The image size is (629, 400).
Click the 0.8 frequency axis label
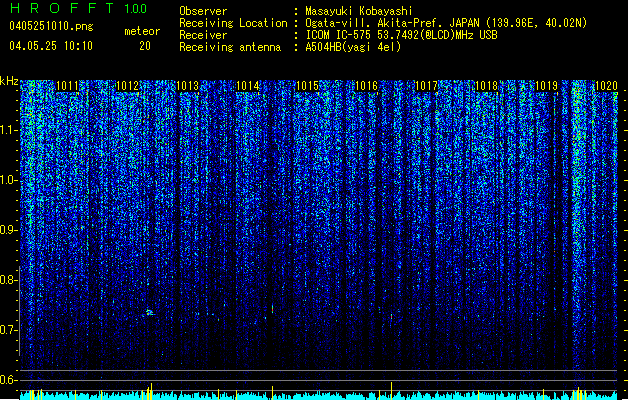point(9,280)
